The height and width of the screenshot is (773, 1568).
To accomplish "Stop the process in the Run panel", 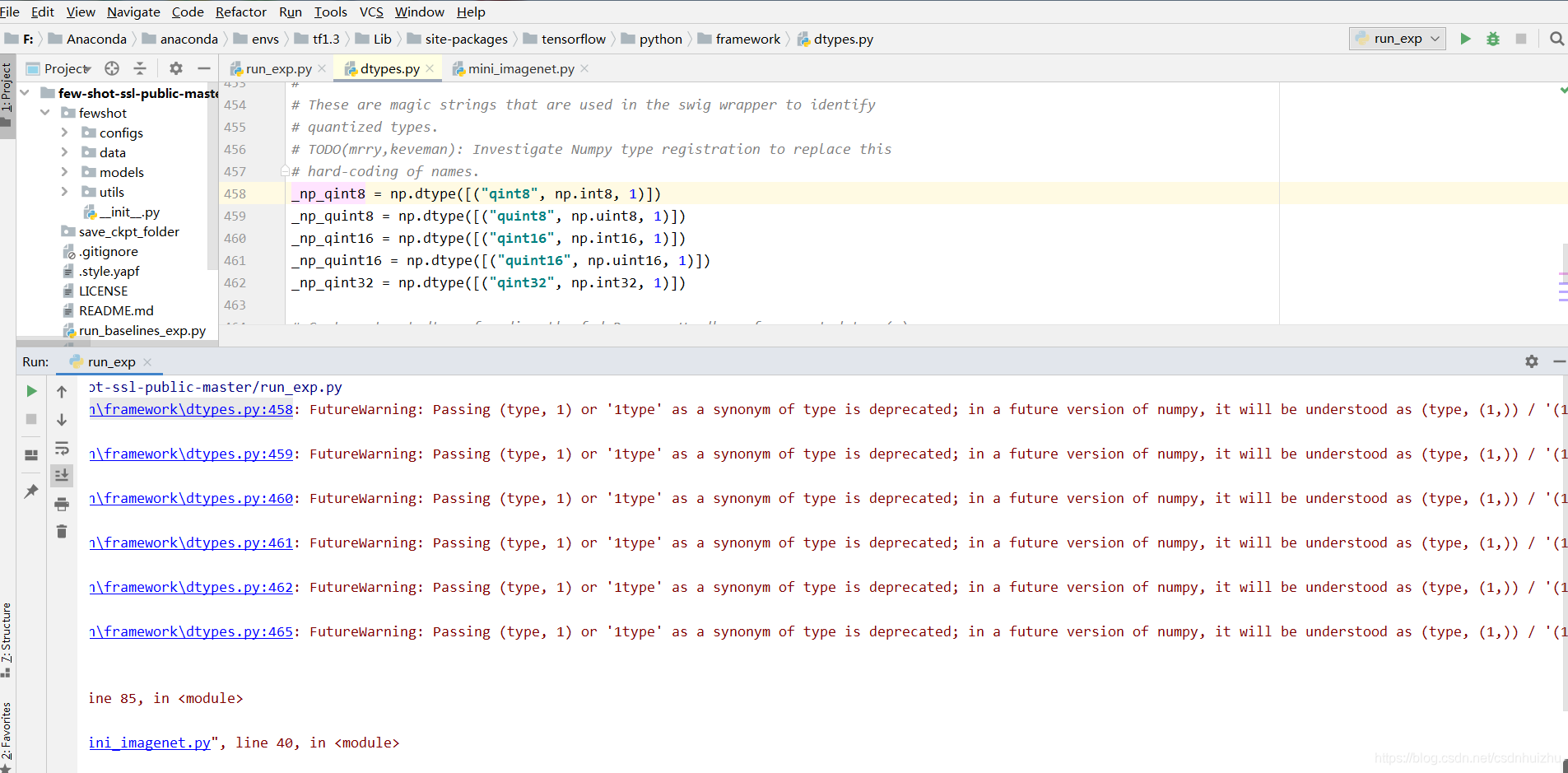I will pos(31,419).
